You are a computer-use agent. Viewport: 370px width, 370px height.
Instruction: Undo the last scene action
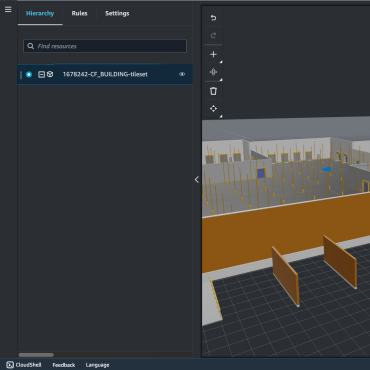click(x=213, y=18)
